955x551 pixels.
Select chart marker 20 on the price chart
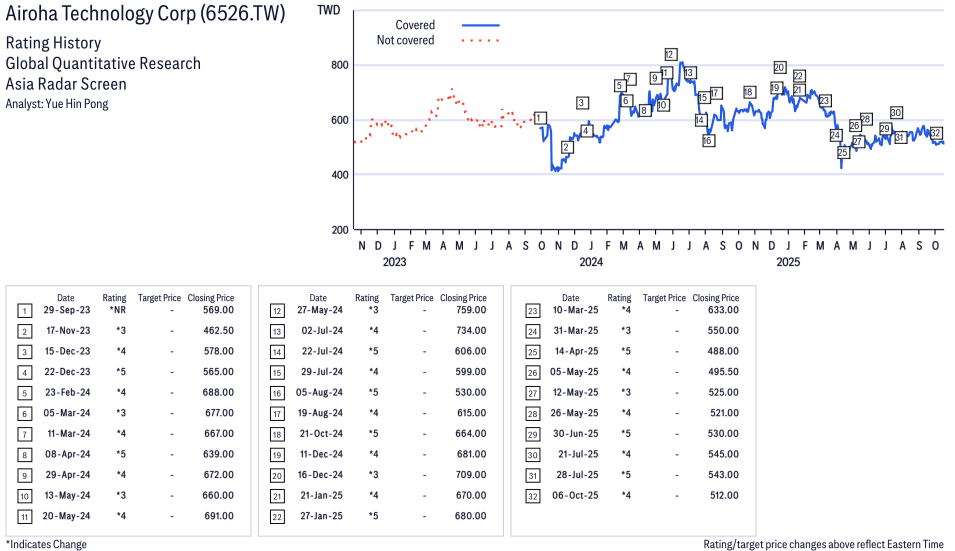780,68
